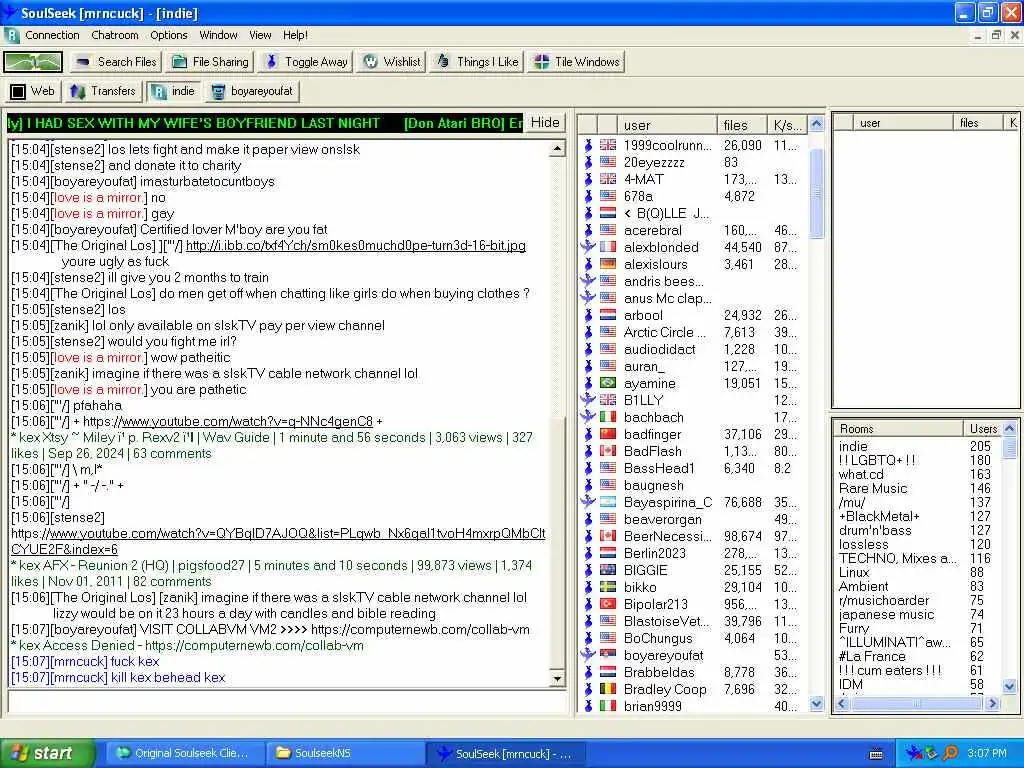Click bird icon beside arbool

click(588, 315)
